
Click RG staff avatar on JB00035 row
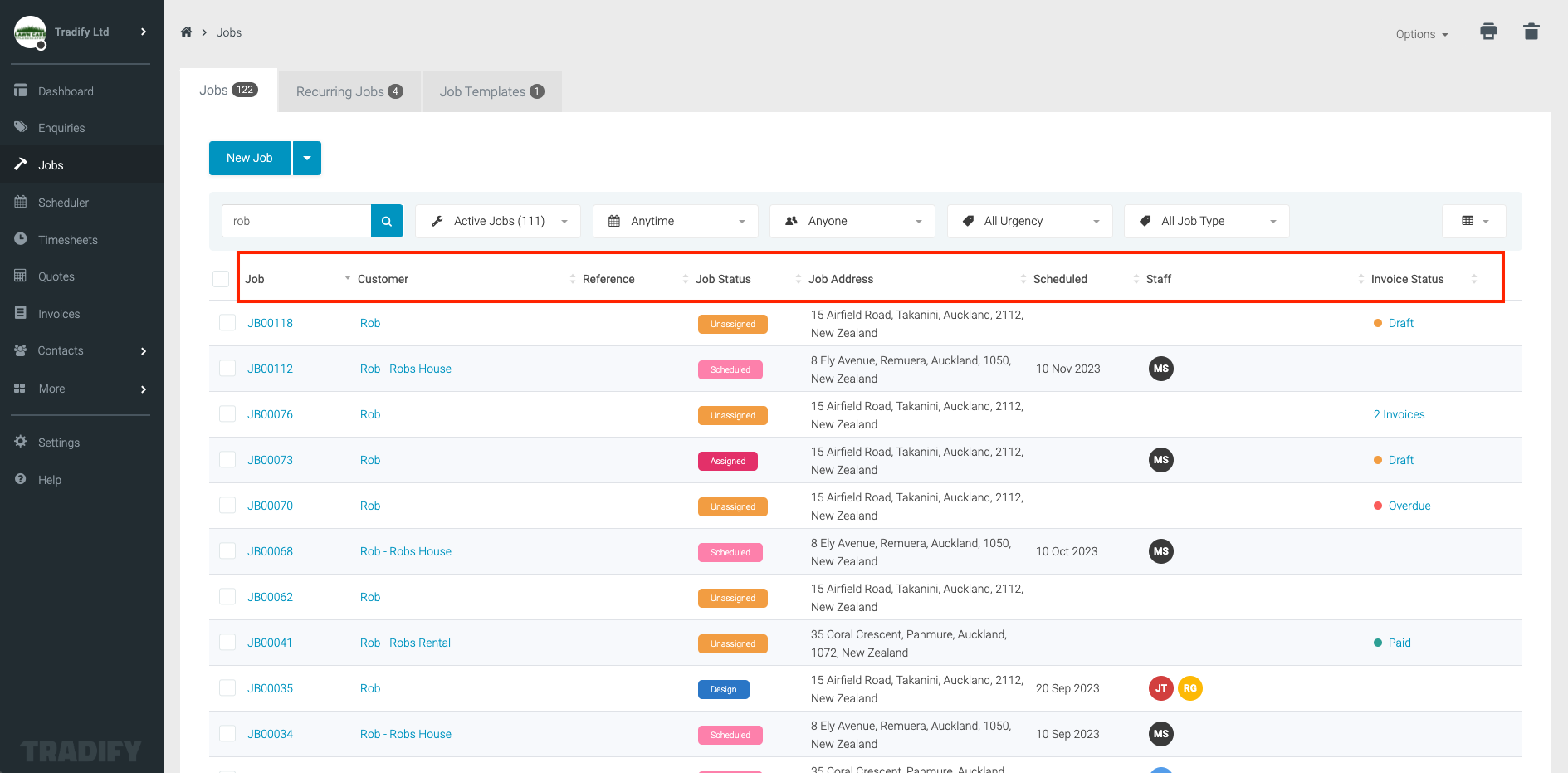click(1190, 688)
